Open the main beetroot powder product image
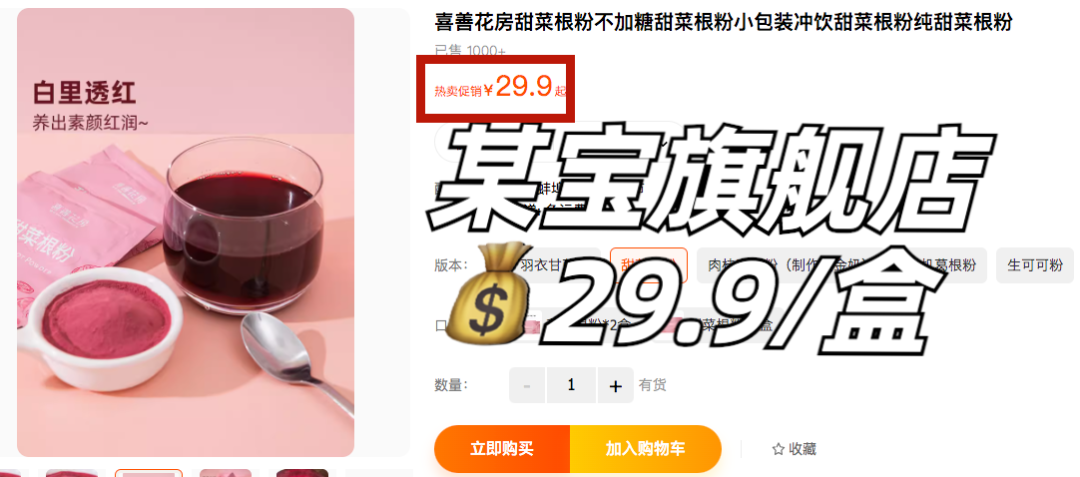 coord(185,232)
